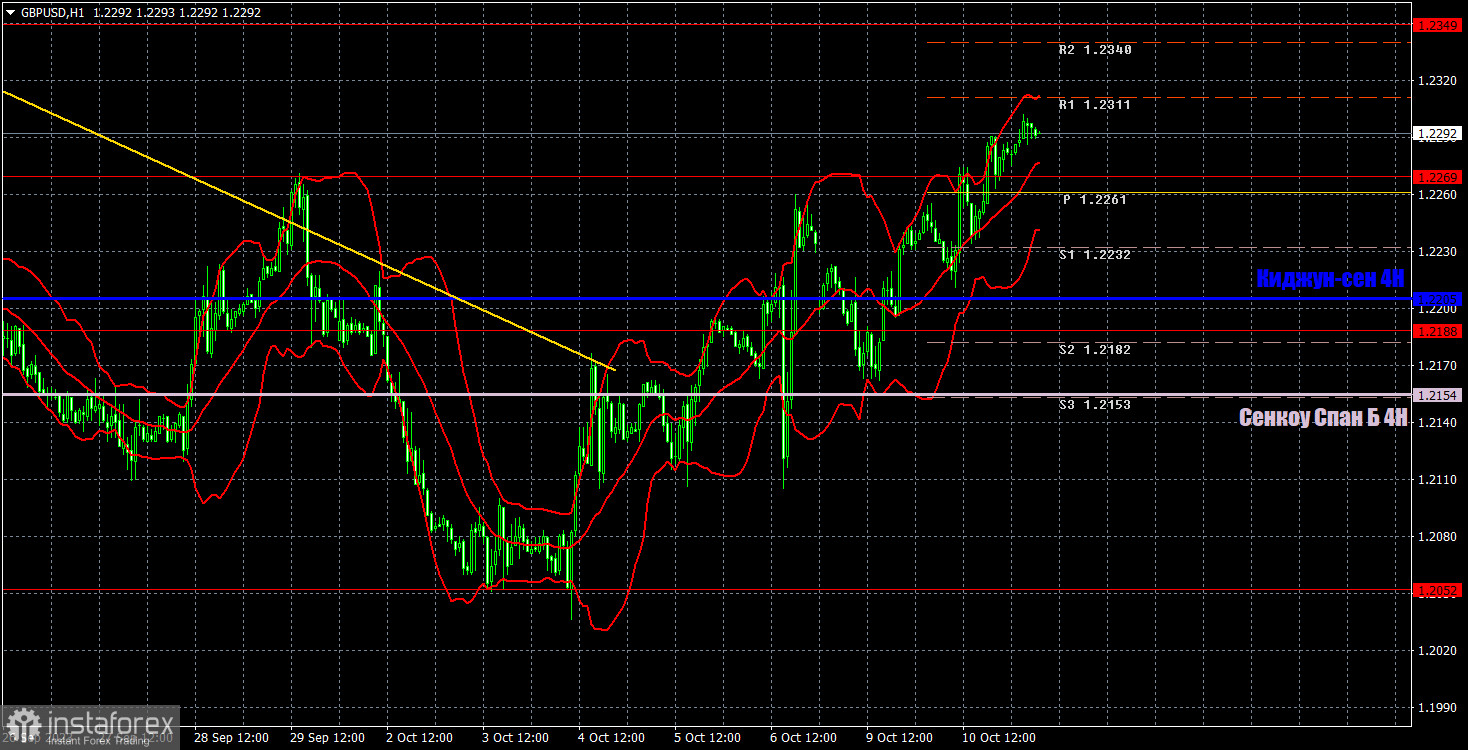Click the 1.2080 price axis value
The image size is (1468, 750).
[x=1438, y=537]
